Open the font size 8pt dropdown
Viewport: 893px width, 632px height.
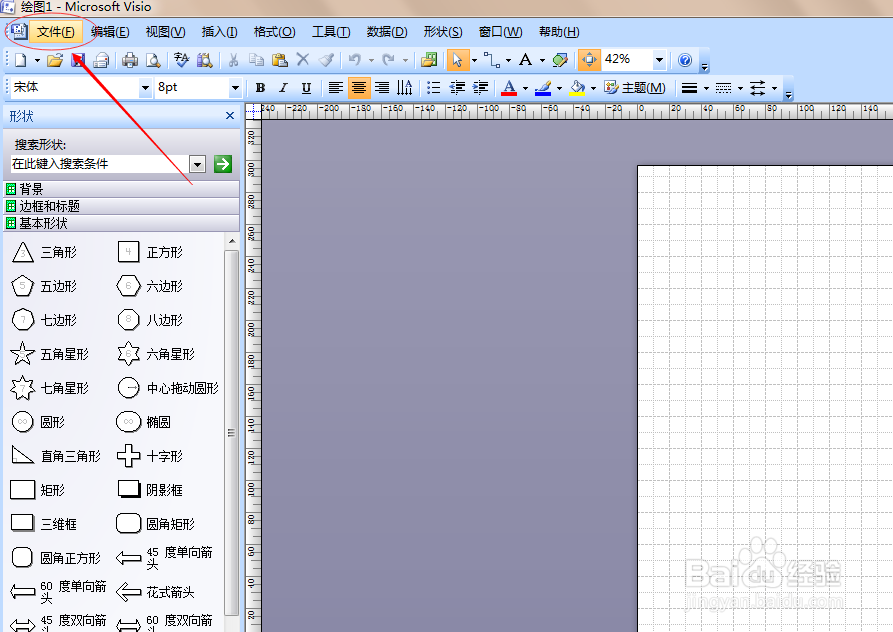(x=235, y=88)
